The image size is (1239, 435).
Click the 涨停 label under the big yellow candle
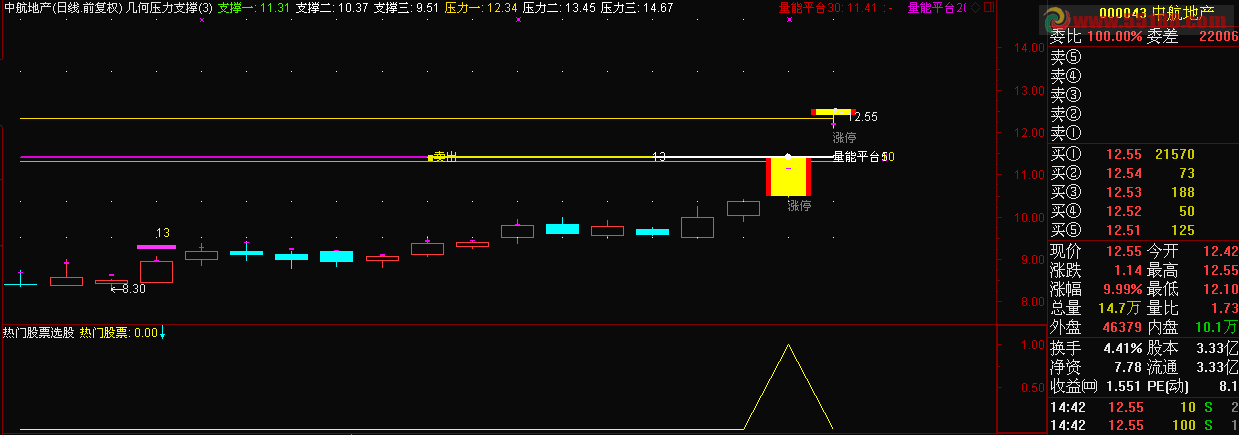798,205
